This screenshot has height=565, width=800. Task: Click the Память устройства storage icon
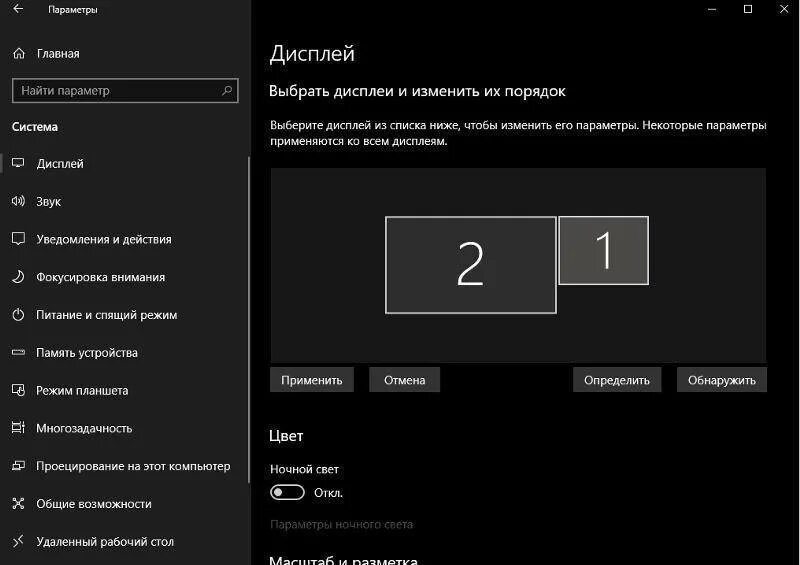coord(18,352)
